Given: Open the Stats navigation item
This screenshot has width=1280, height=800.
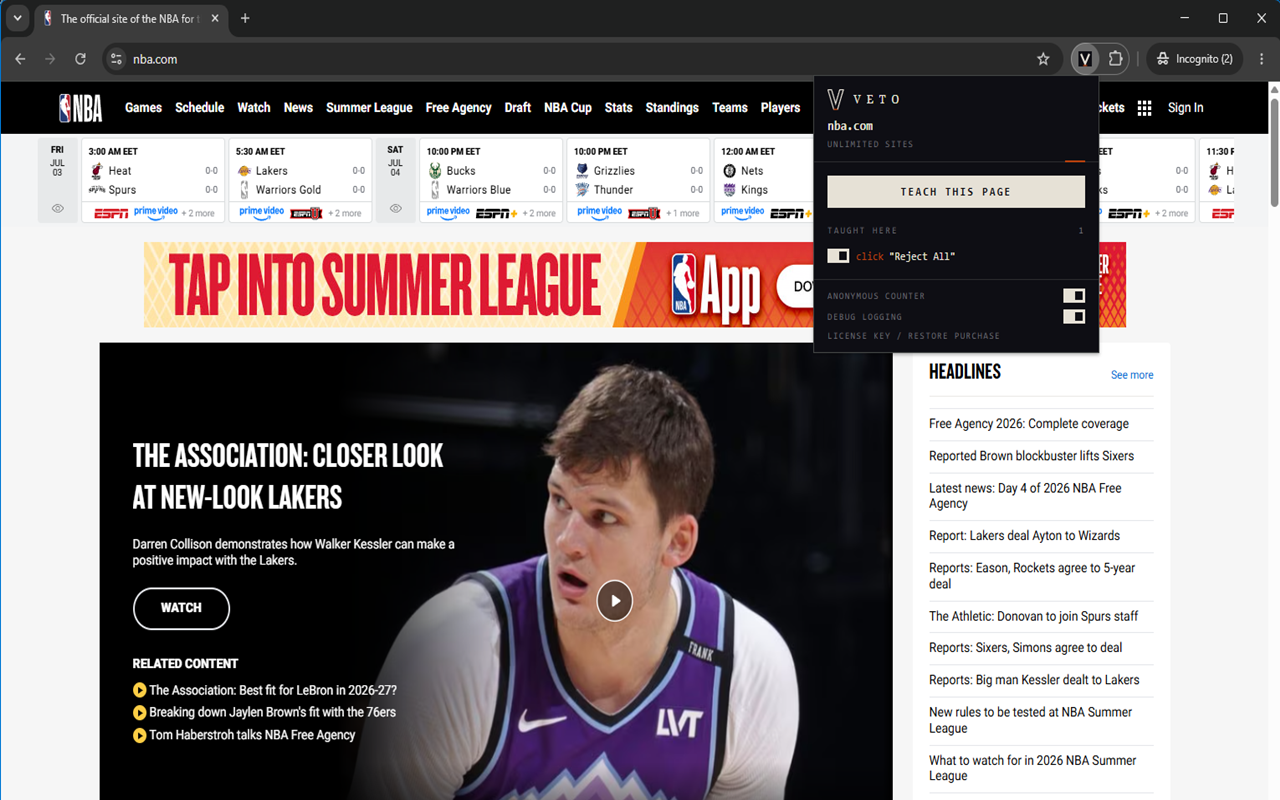Looking at the screenshot, I should click(x=618, y=108).
